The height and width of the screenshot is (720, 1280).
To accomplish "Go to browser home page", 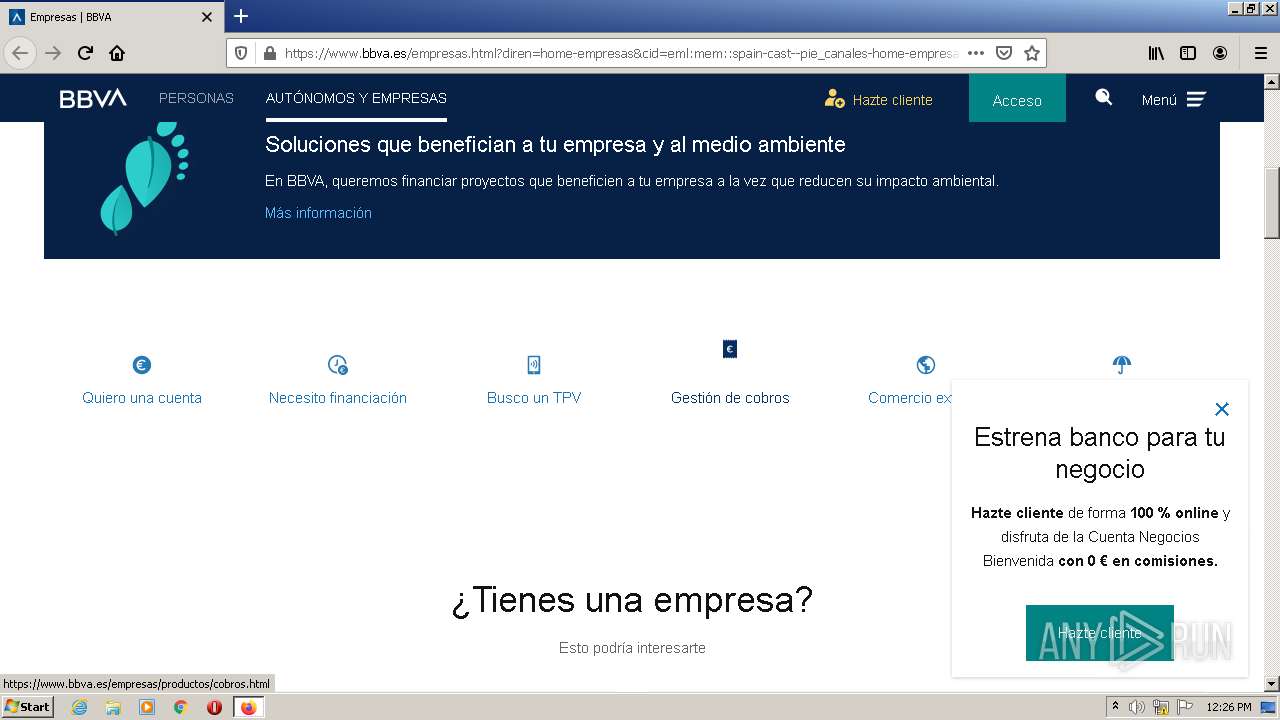I will pos(117,53).
